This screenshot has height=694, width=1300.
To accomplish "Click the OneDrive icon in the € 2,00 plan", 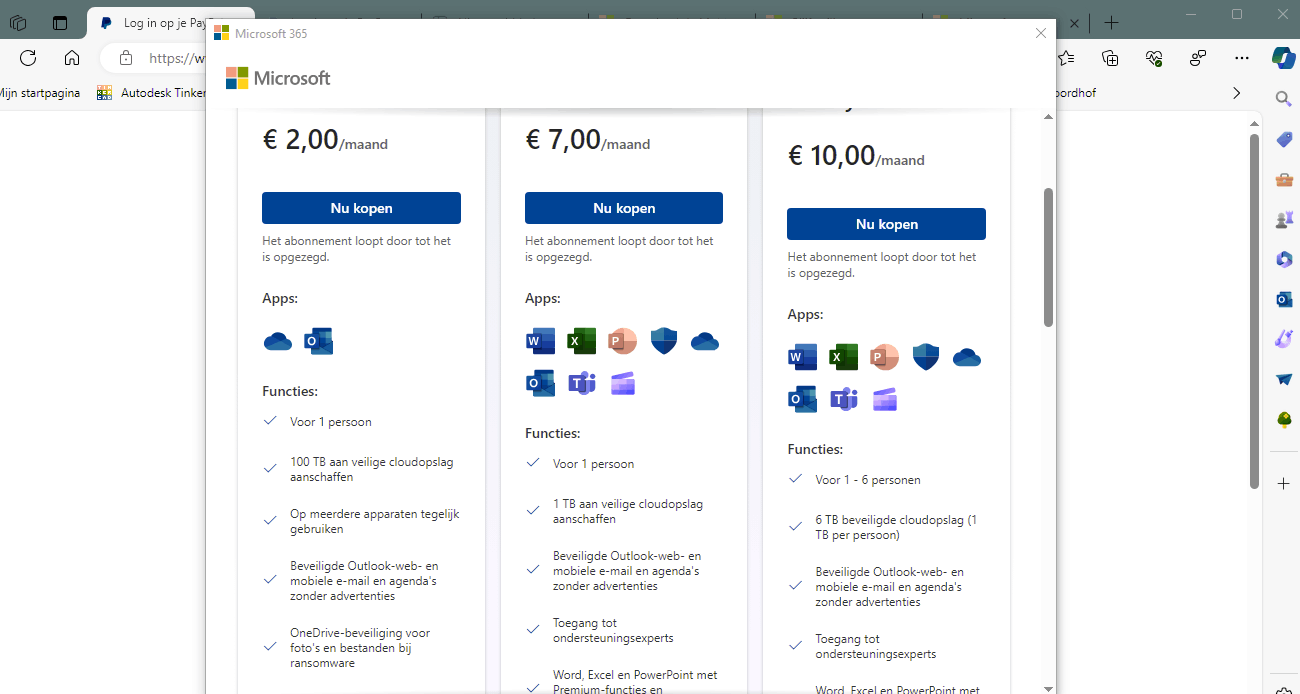I will tap(278, 342).
